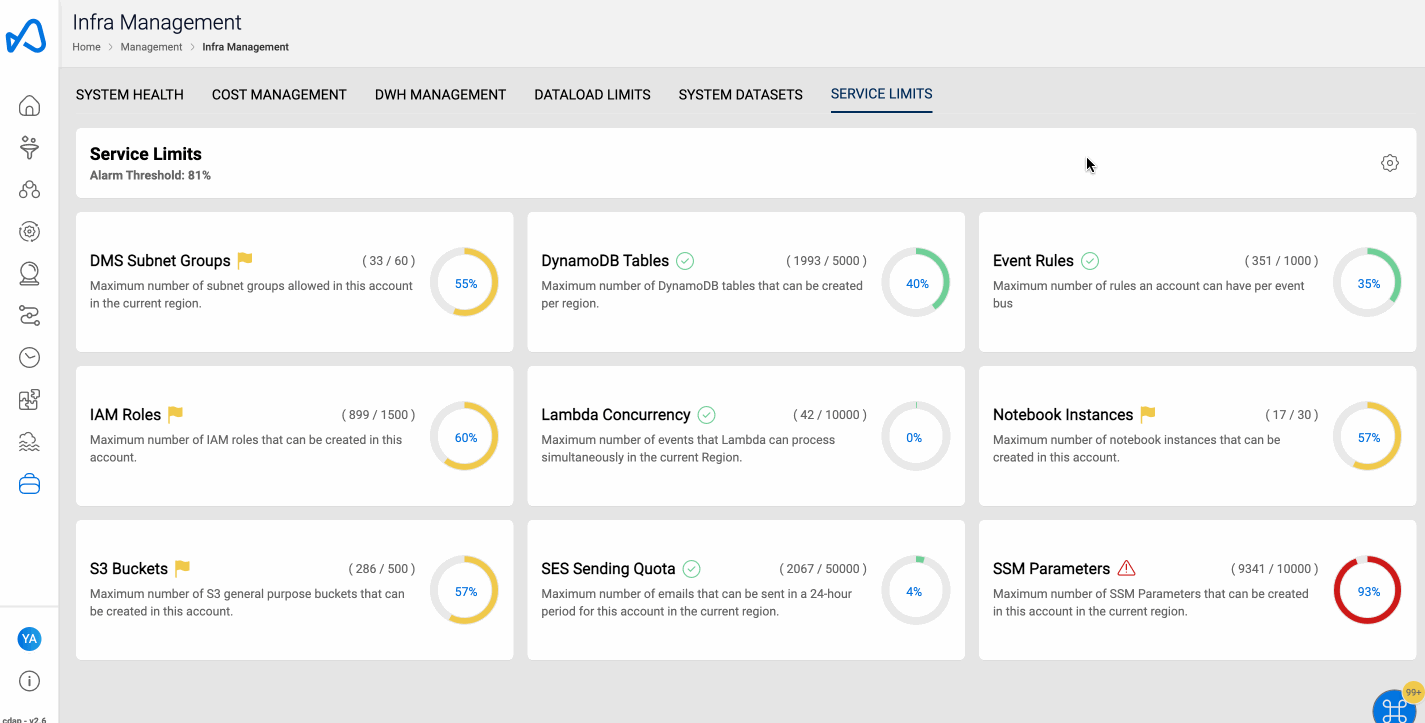Click the yellow flag beside S3 Buckets
The height and width of the screenshot is (723, 1425).
(183, 568)
